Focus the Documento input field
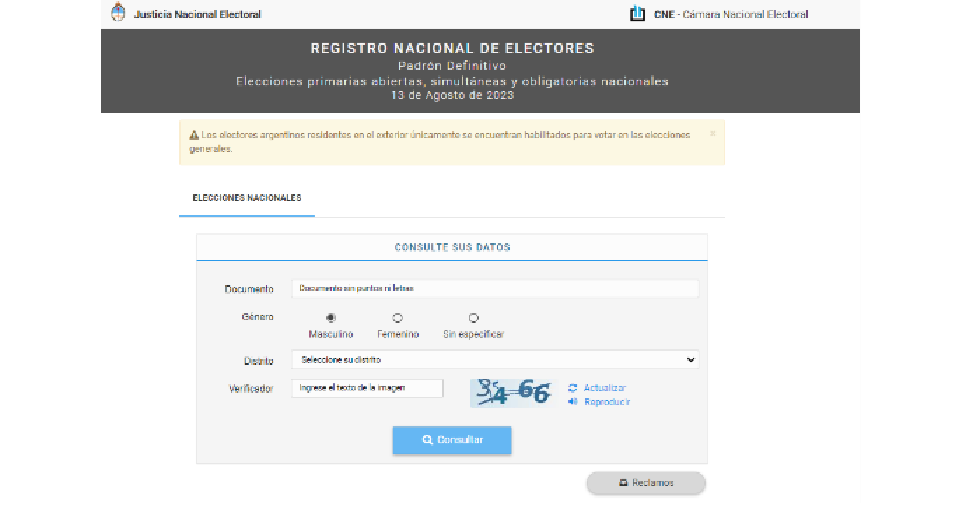973x506 pixels. coord(495,289)
